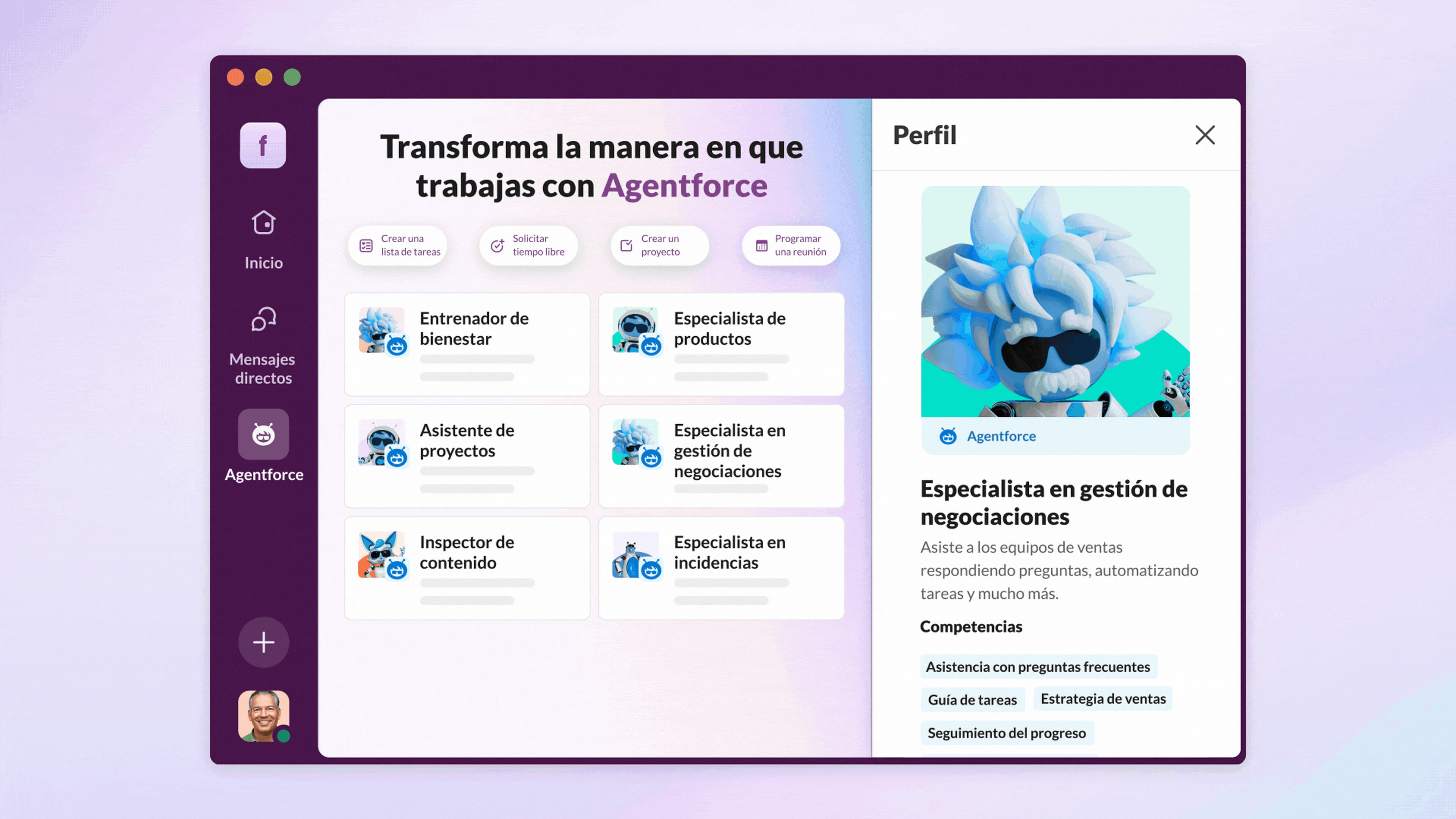
Task: Click the Agentforce link under the profile image
Action: [1001, 436]
